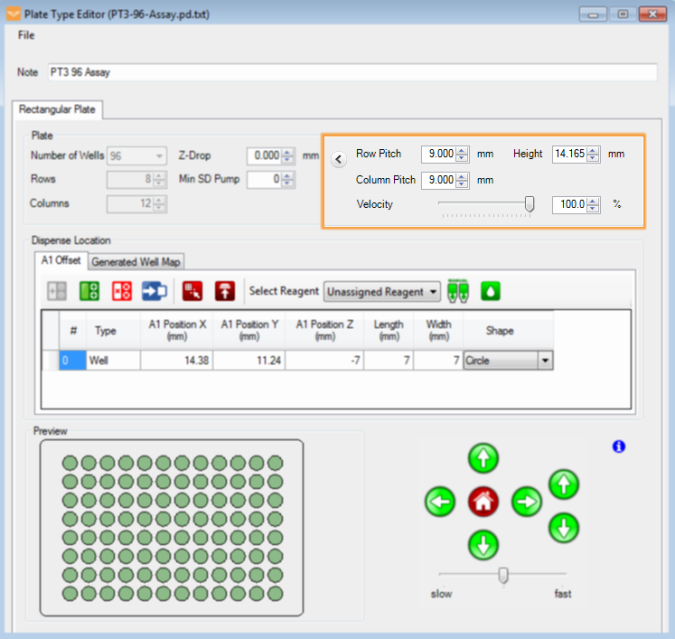
Task: Collapse panel using the left chevron button
Action: coord(338,158)
